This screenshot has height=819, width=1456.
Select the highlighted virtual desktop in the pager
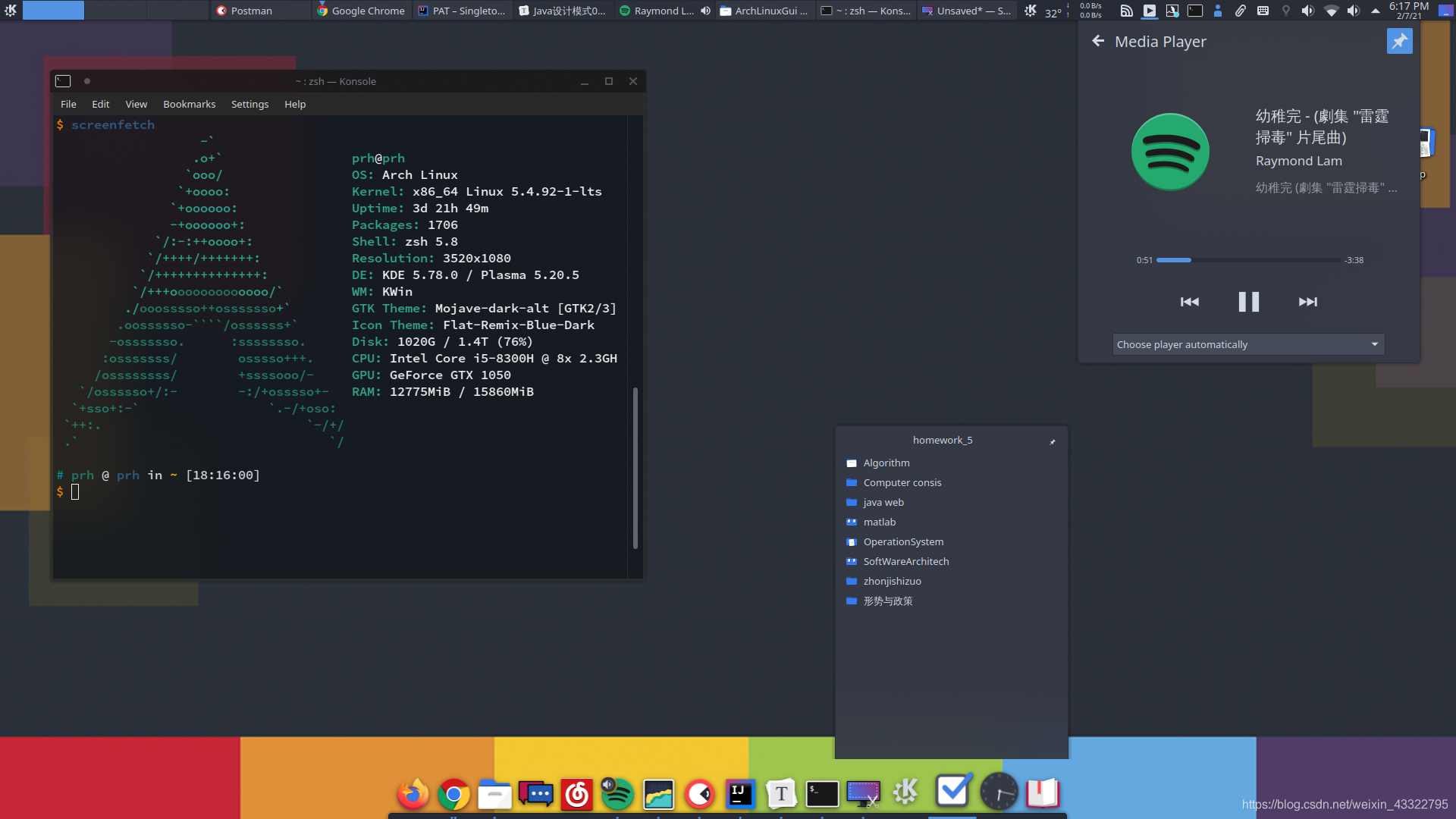pos(53,11)
